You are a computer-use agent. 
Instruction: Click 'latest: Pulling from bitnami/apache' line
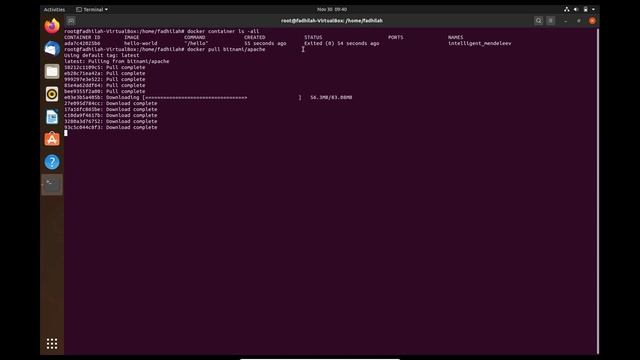[x=117, y=61]
